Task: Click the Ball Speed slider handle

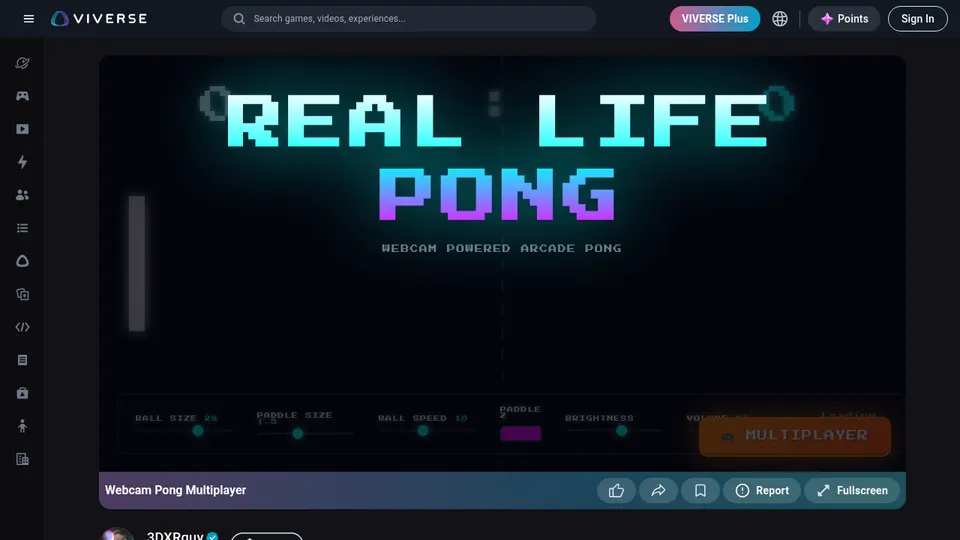Action: click(422, 431)
